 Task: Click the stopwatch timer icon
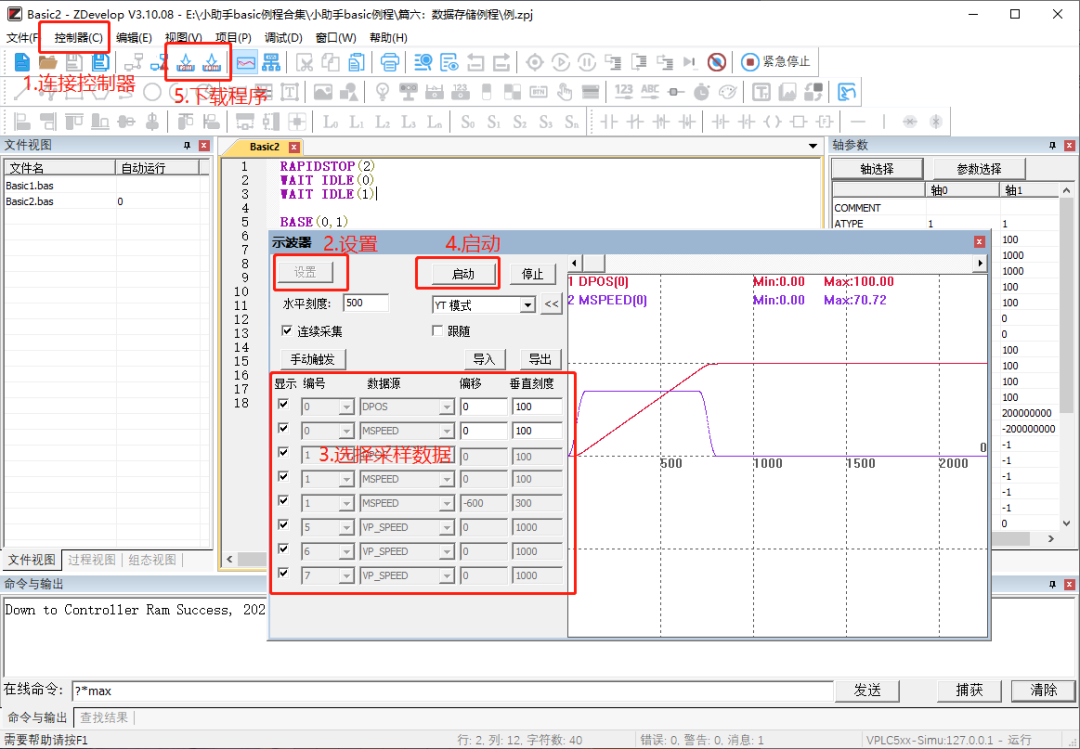pos(701,92)
